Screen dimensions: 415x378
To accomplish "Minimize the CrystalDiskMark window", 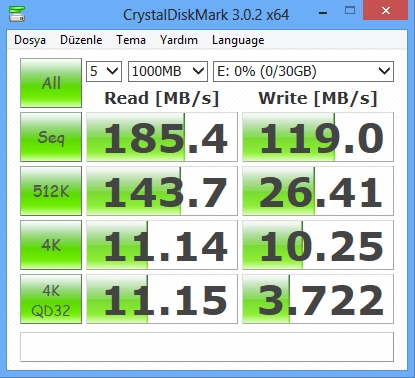I will 323,13.
